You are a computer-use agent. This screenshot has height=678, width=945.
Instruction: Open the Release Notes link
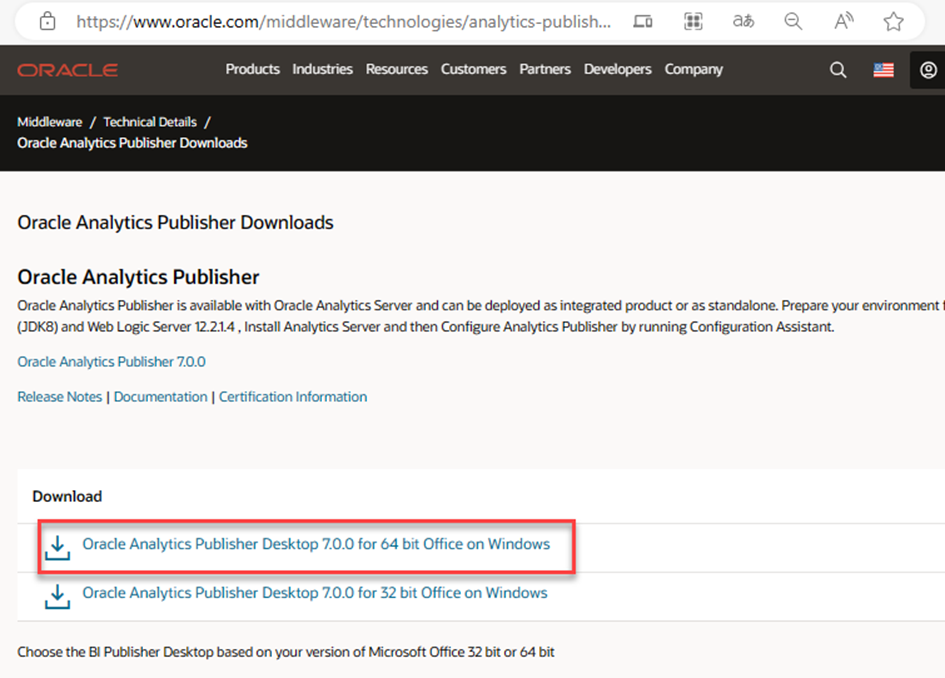60,397
